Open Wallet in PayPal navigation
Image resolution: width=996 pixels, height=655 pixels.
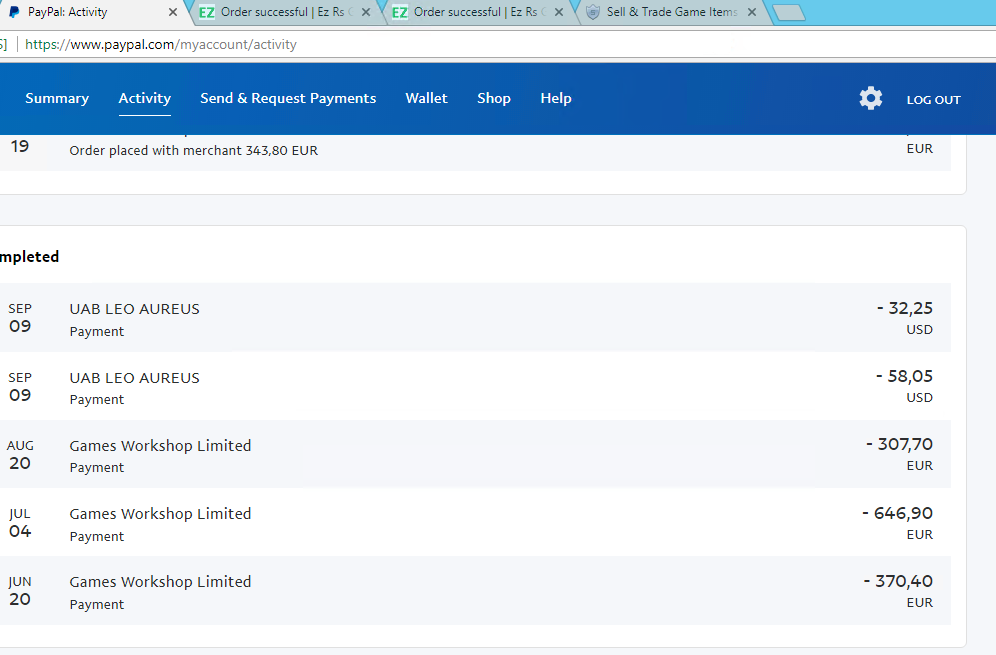coord(426,98)
